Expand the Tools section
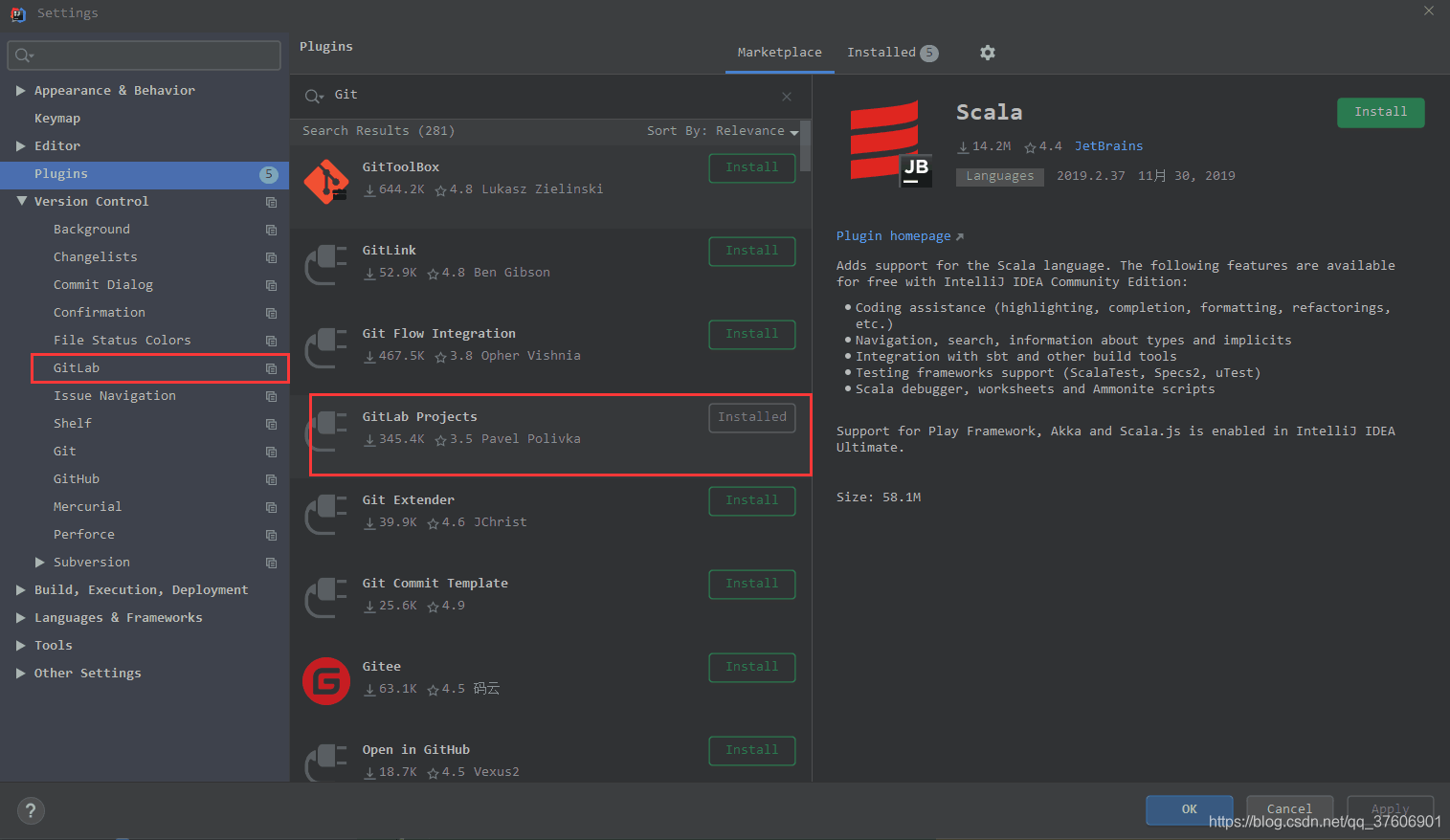The height and width of the screenshot is (840, 1450). [x=21, y=646]
